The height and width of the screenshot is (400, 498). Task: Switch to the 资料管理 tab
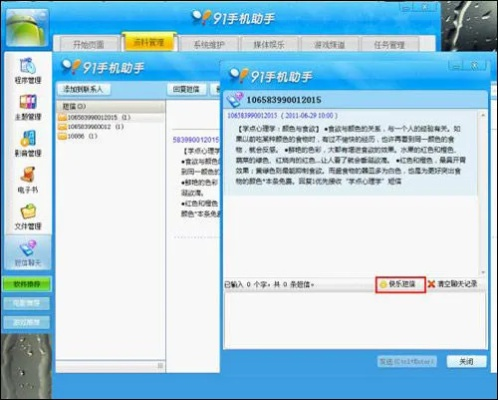click(x=149, y=43)
